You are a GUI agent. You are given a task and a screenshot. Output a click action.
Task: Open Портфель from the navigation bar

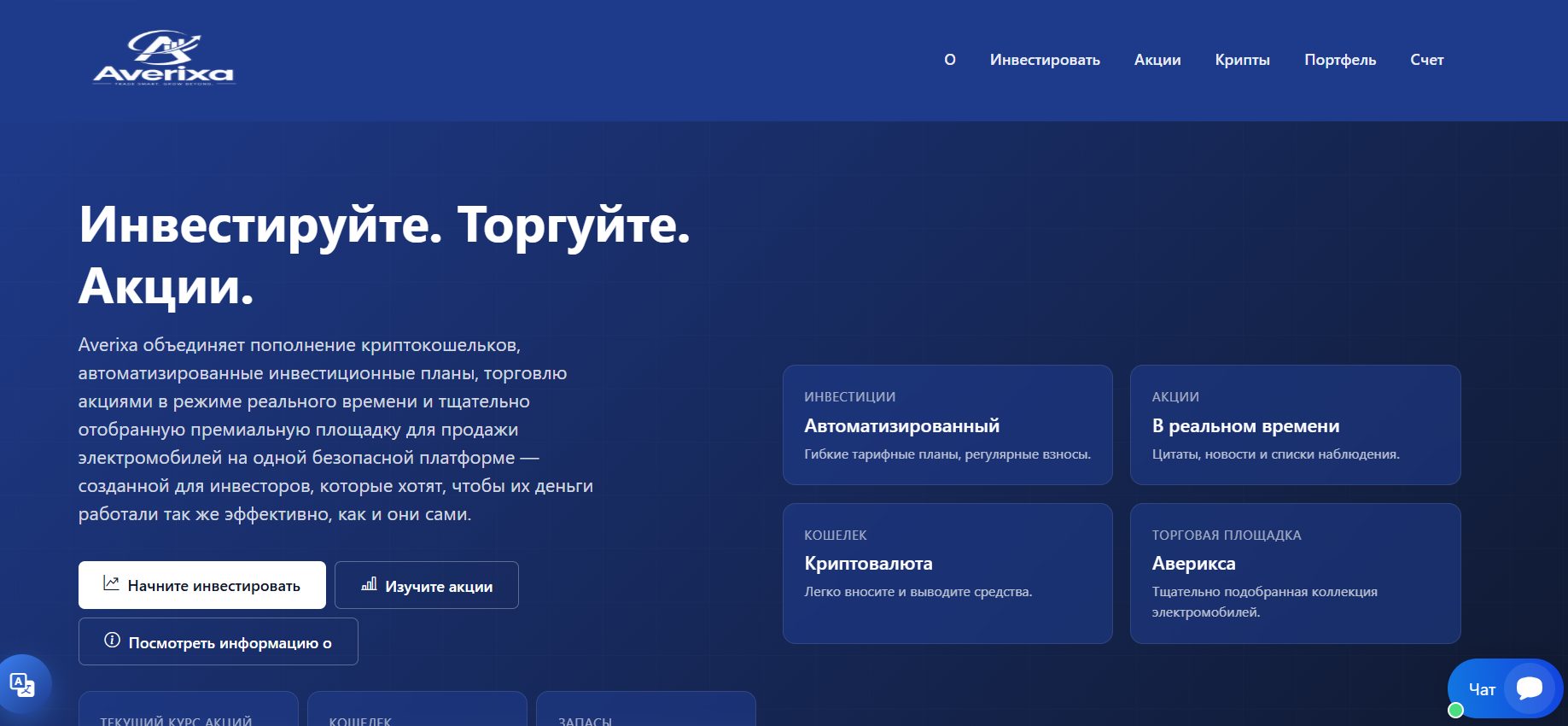(1340, 60)
